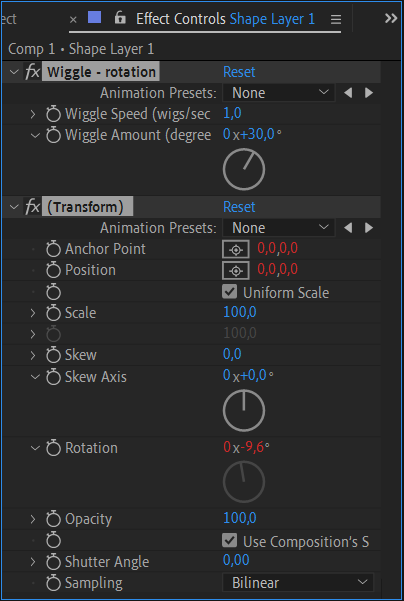Enable the Scale stopwatch keyframe toggle
The width and height of the screenshot is (404, 601).
pos(53,313)
